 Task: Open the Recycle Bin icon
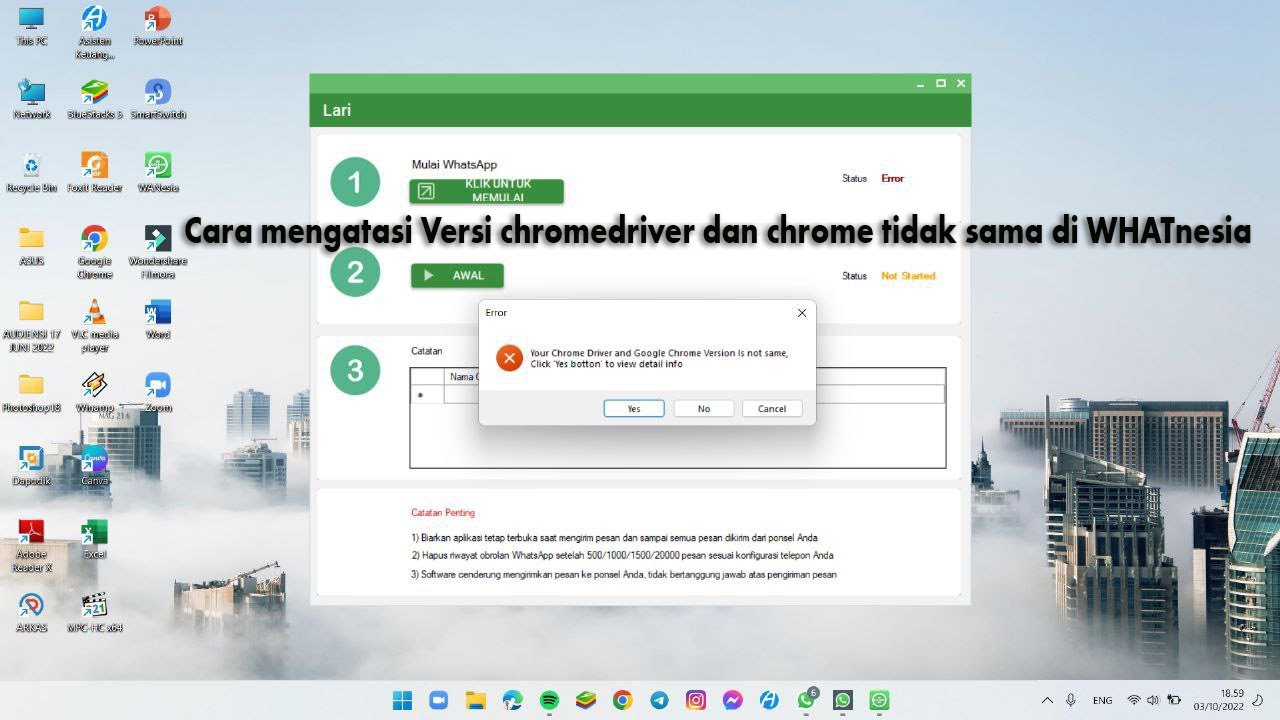(x=32, y=172)
